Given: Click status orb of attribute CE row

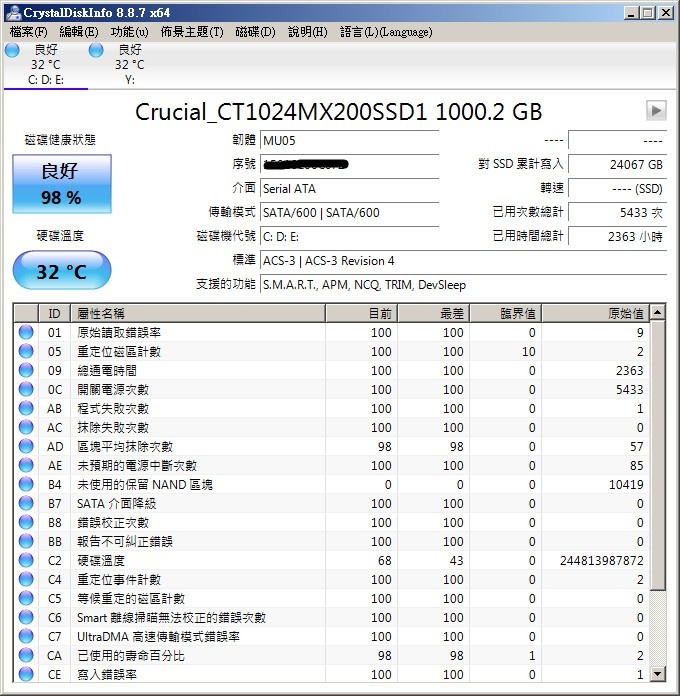Looking at the screenshot, I should (x=26, y=674).
